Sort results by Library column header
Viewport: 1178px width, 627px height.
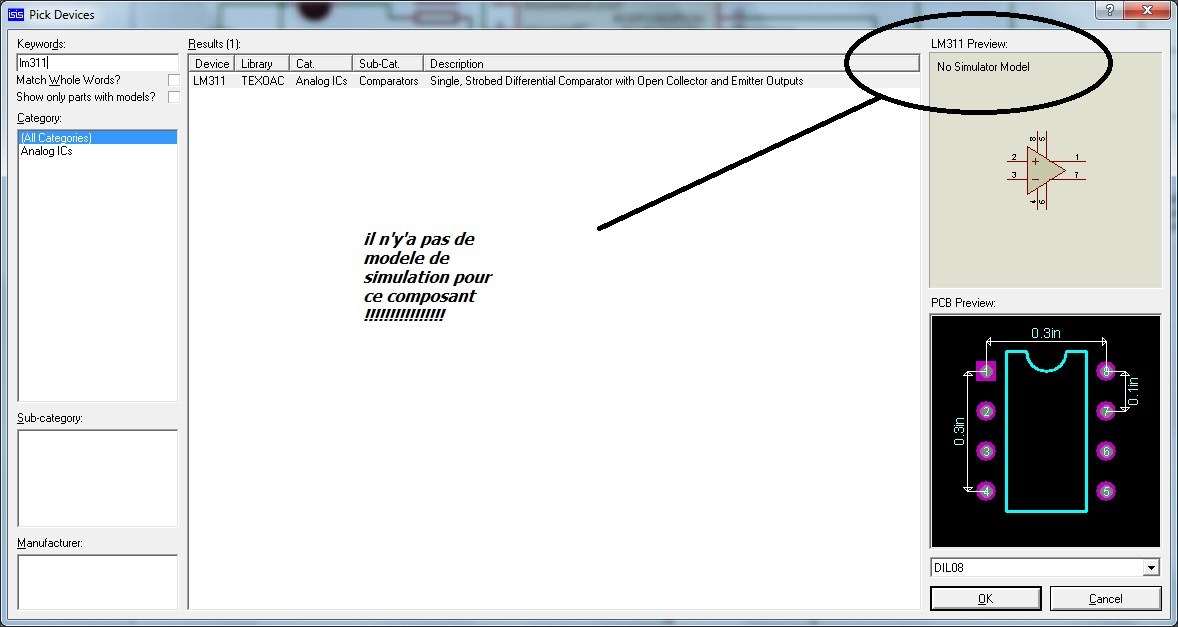pos(262,64)
